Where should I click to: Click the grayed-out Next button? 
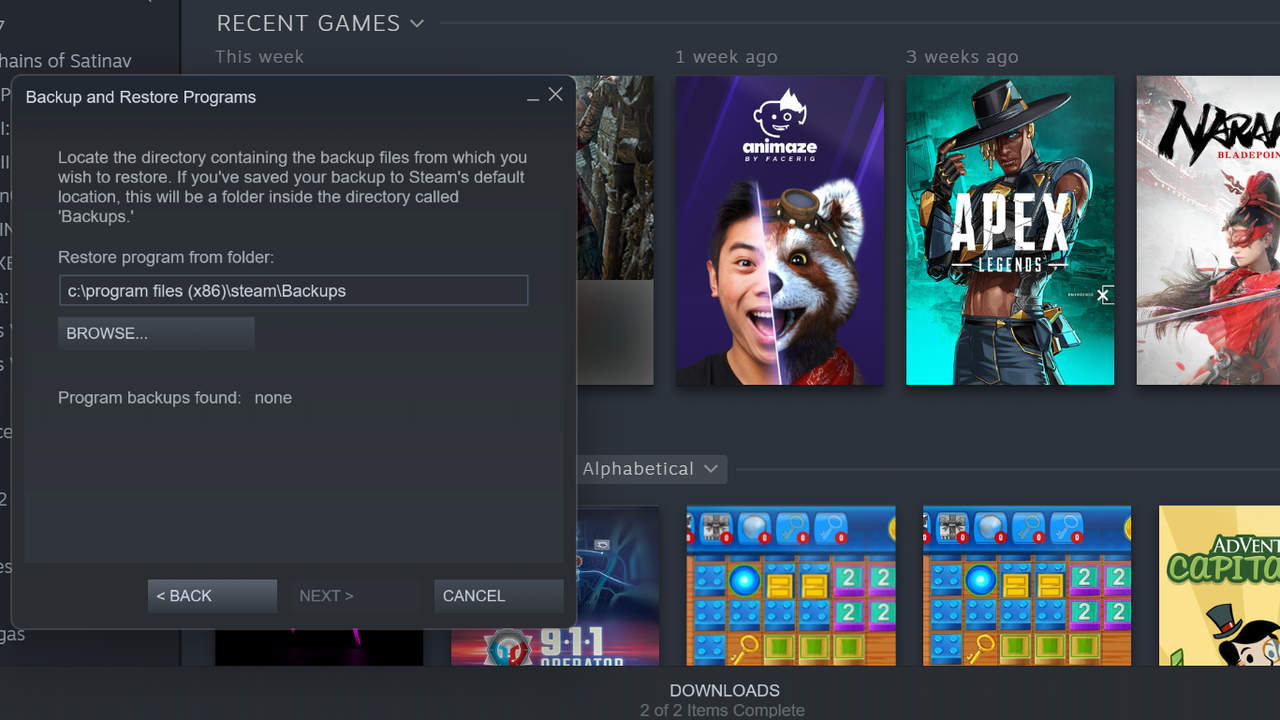[326, 596]
